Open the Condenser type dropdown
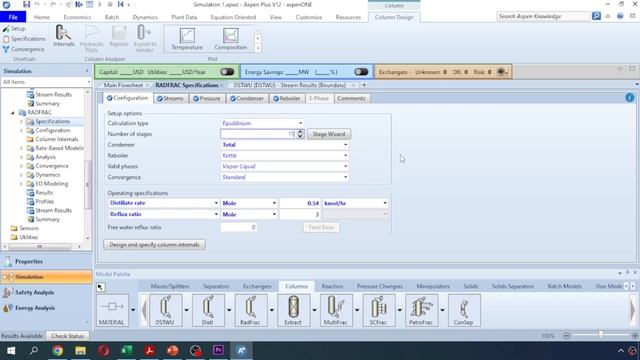The width and height of the screenshot is (640, 360). (x=345, y=145)
